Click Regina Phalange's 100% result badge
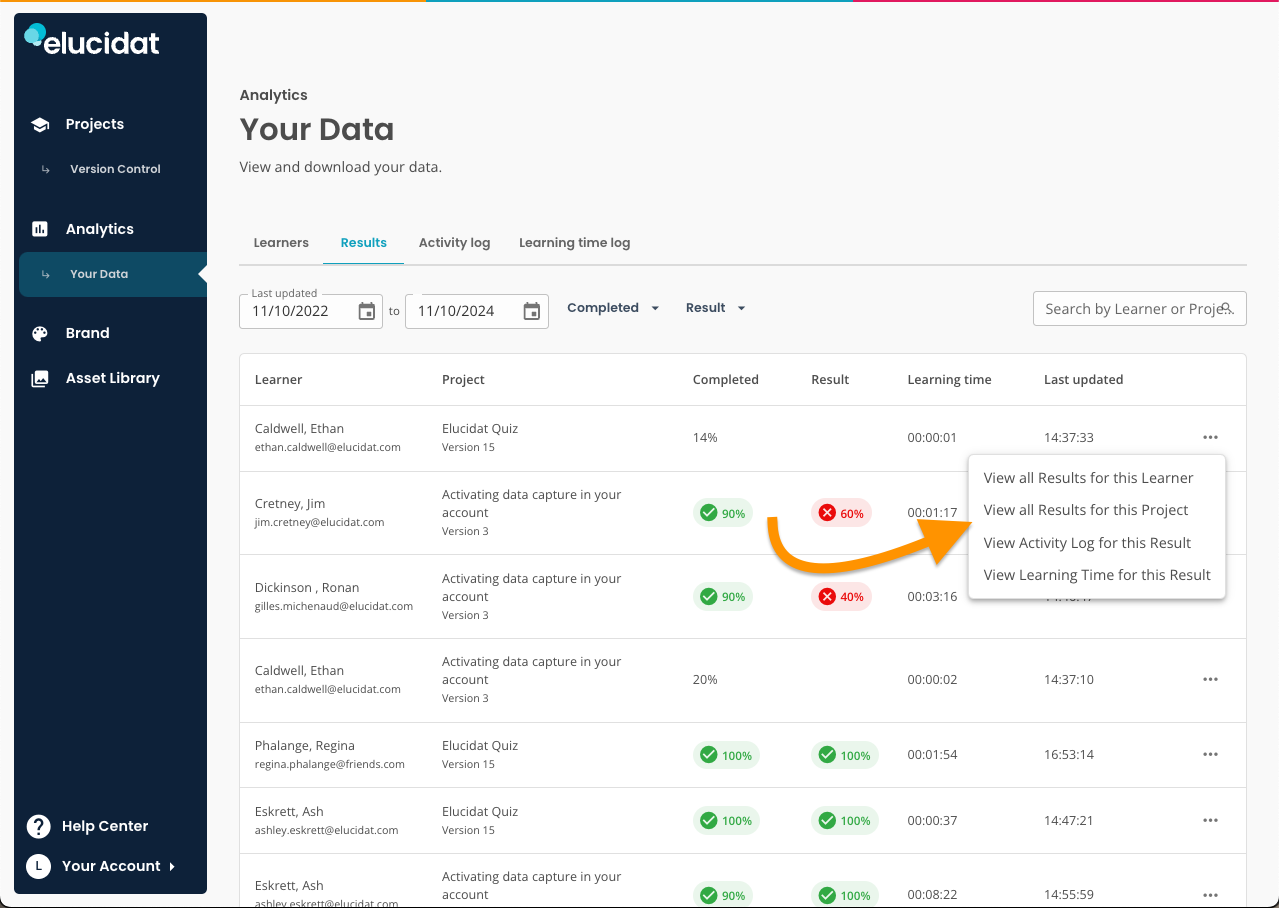 (x=845, y=755)
